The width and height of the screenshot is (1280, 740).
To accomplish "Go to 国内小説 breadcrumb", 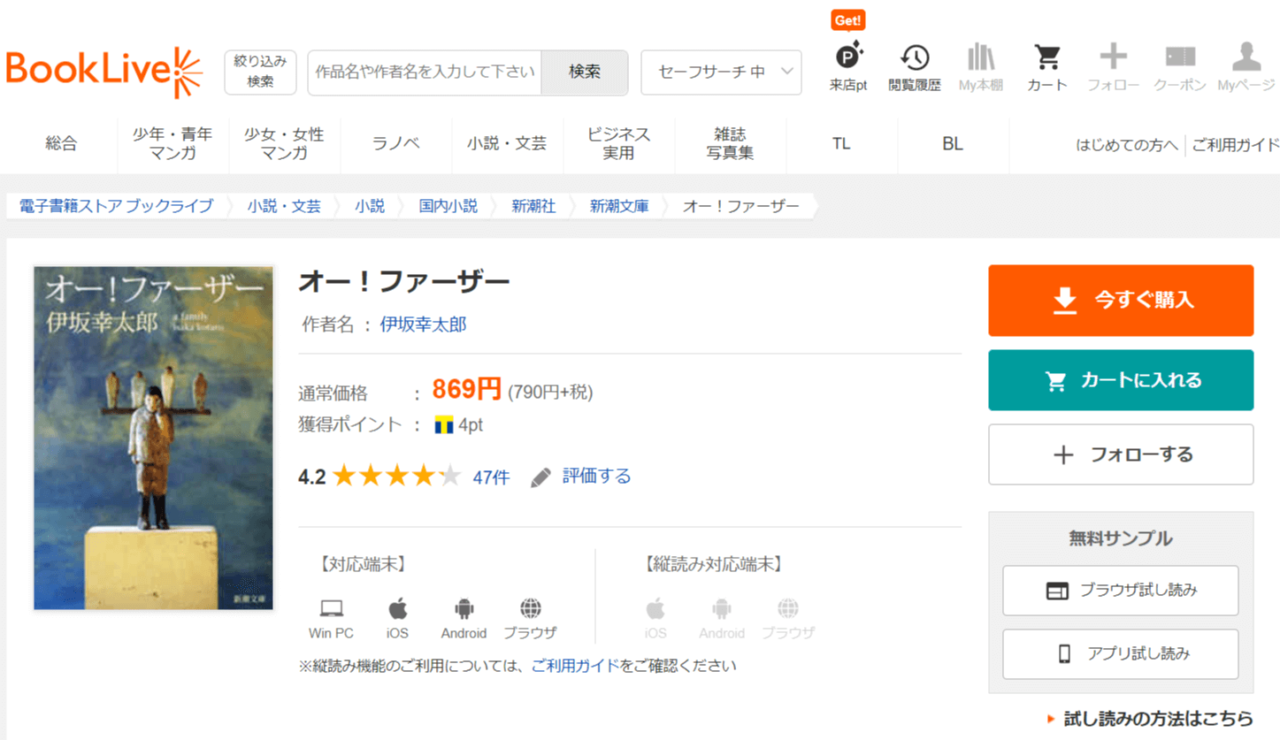I will (x=448, y=206).
